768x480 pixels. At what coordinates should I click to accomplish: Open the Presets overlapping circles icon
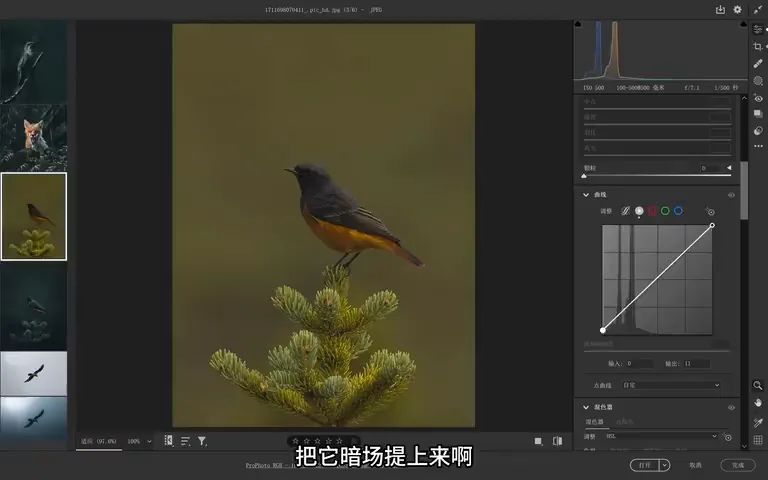[758, 130]
